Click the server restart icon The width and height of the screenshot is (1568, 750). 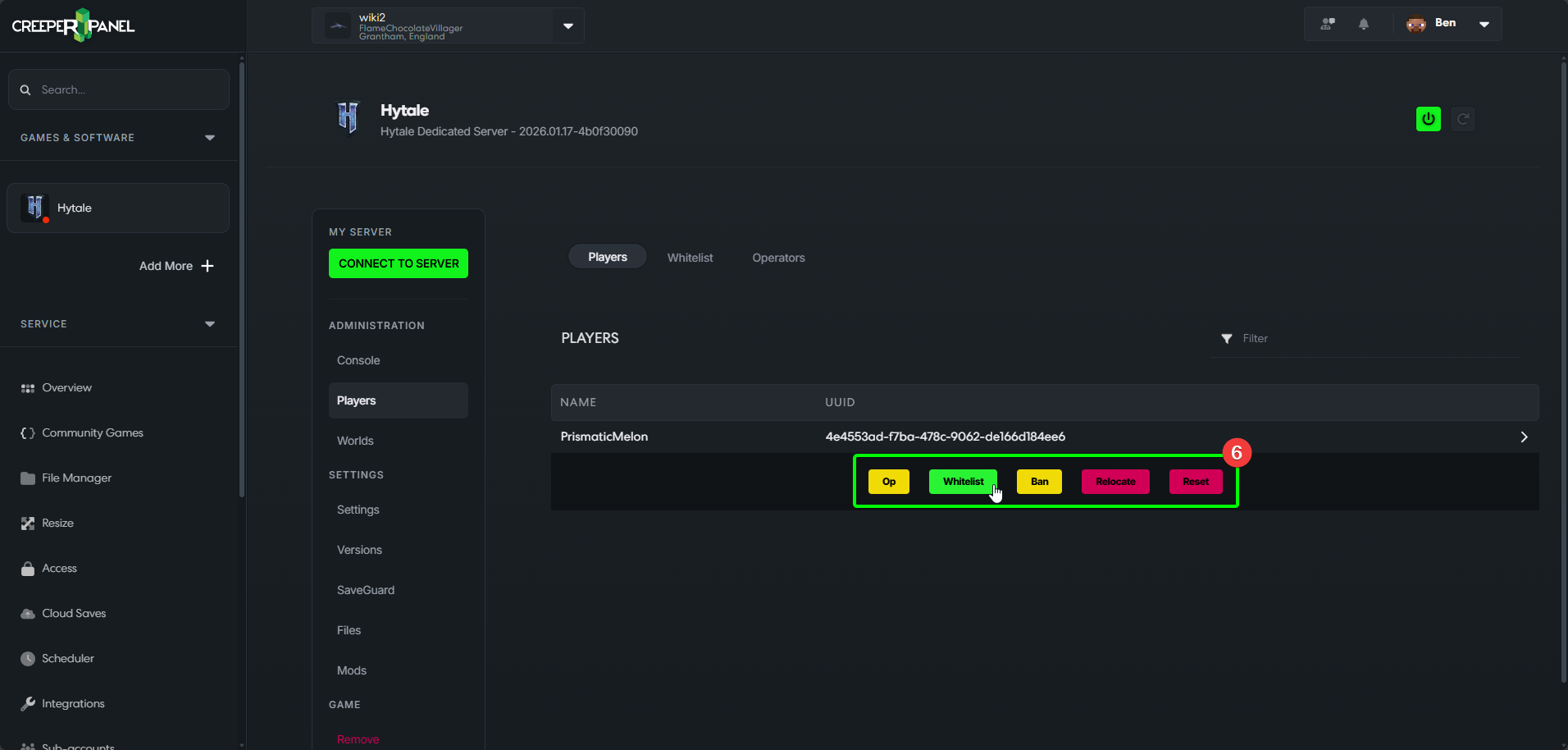1462,119
